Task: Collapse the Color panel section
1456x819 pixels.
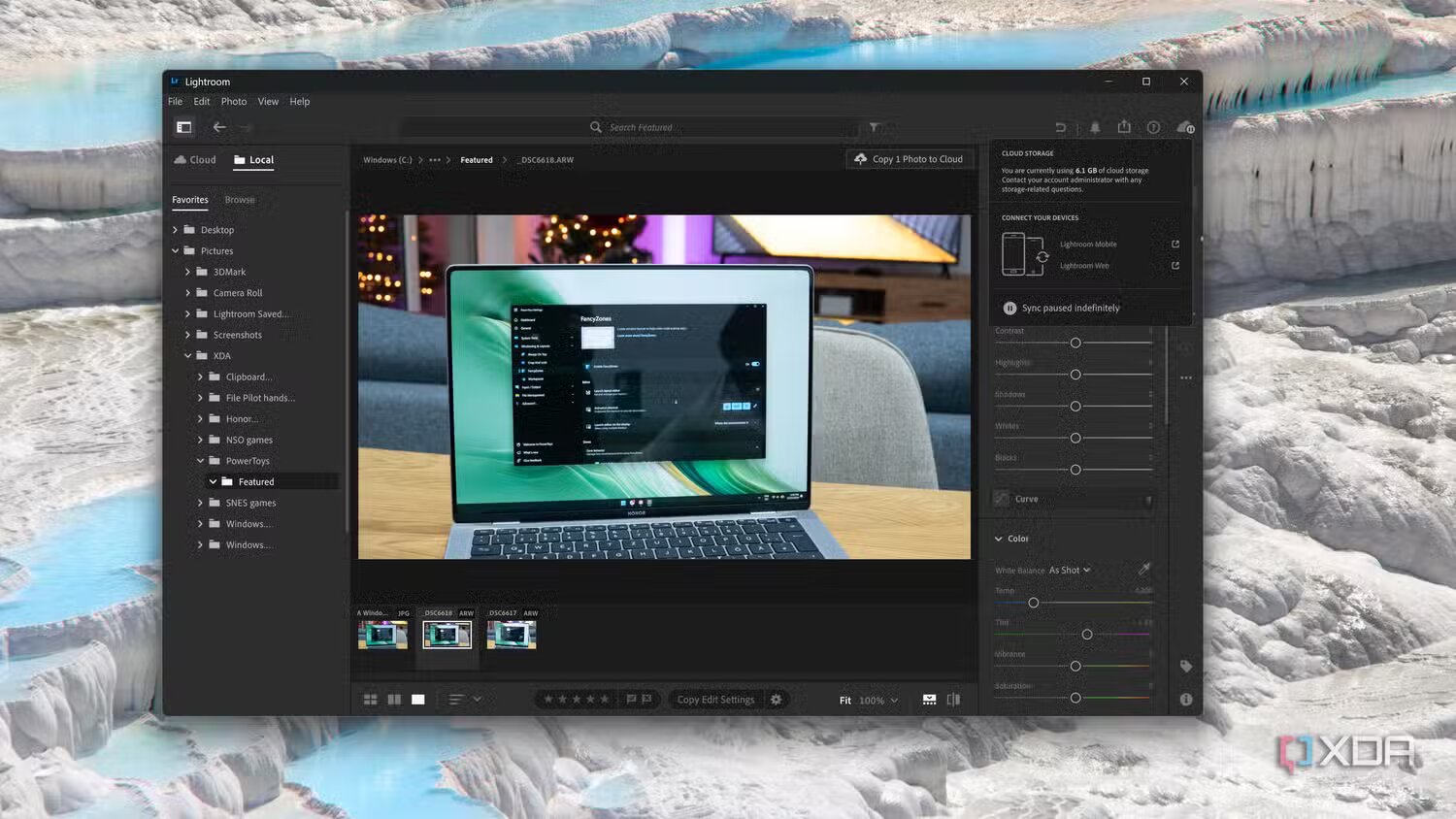Action: click(x=999, y=539)
